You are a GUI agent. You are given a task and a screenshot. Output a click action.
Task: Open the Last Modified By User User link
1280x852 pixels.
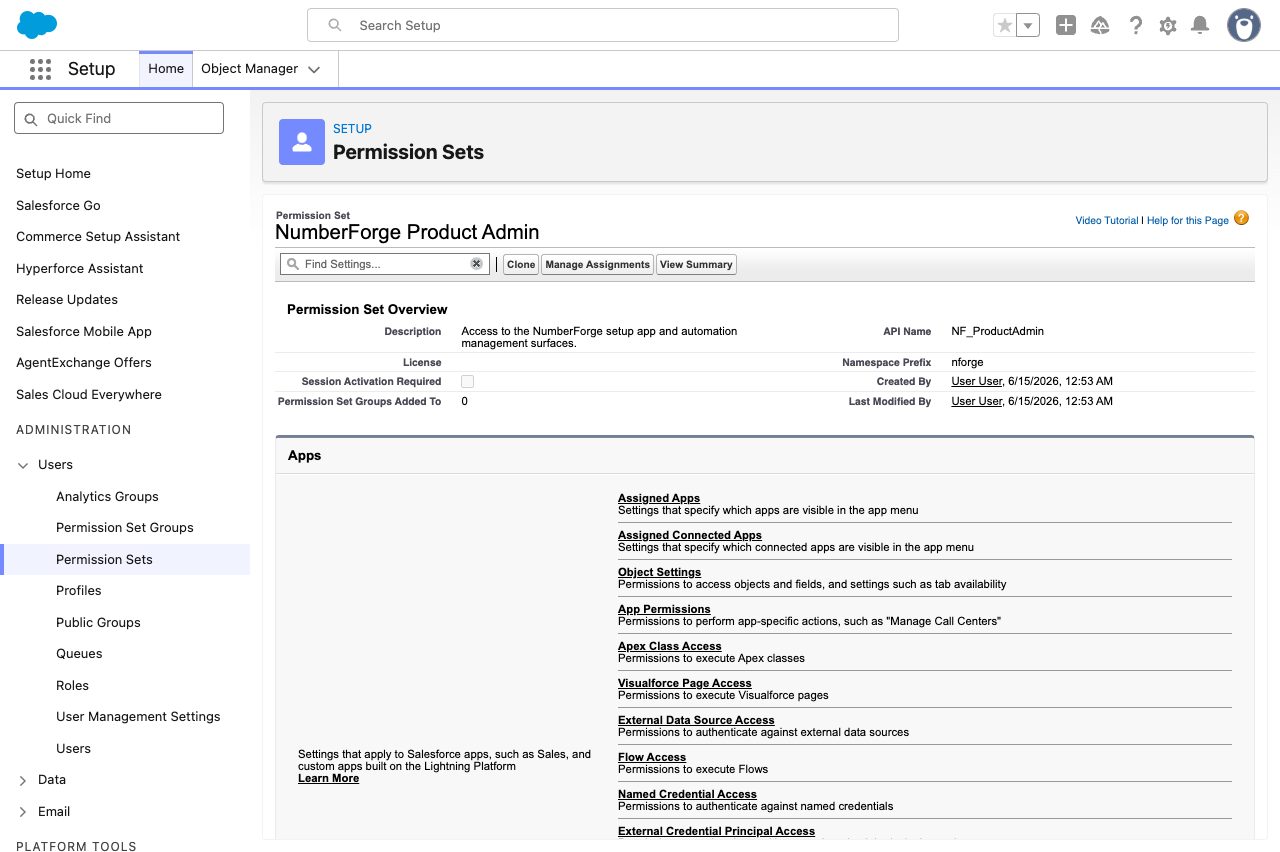point(977,401)
